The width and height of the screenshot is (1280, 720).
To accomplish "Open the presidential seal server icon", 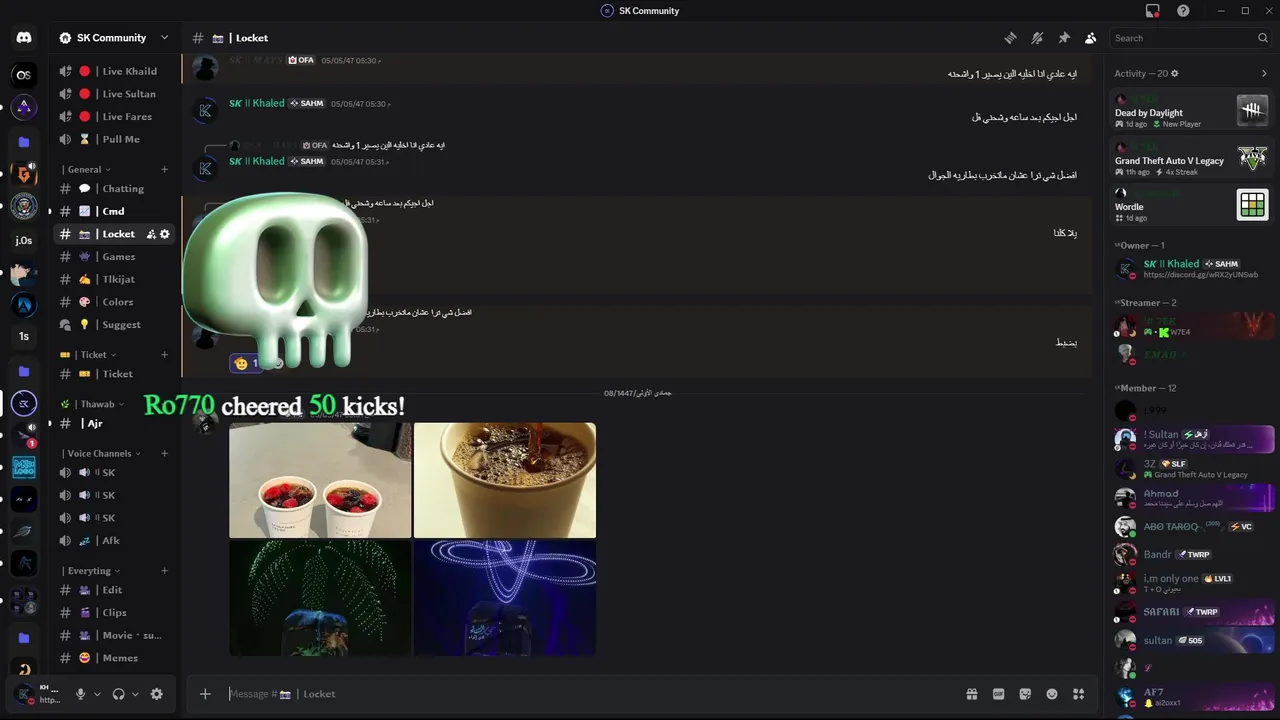I will 24,207.
